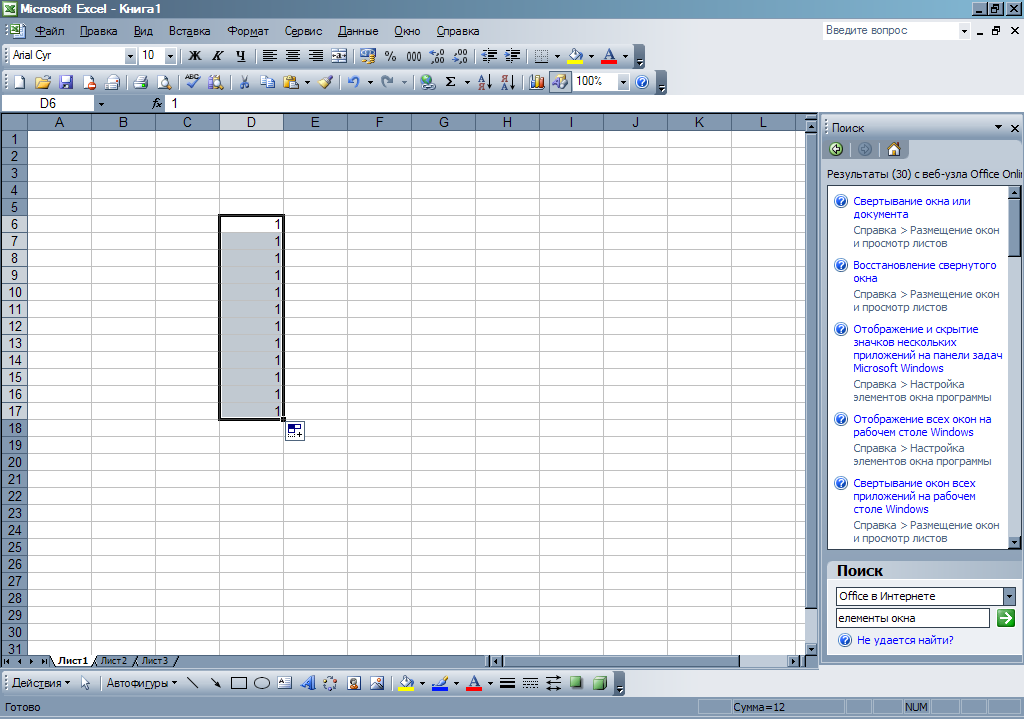Screen dimensions: 1024x719
Task: Select the Oval drawing tool
Action: pos(262,683)
